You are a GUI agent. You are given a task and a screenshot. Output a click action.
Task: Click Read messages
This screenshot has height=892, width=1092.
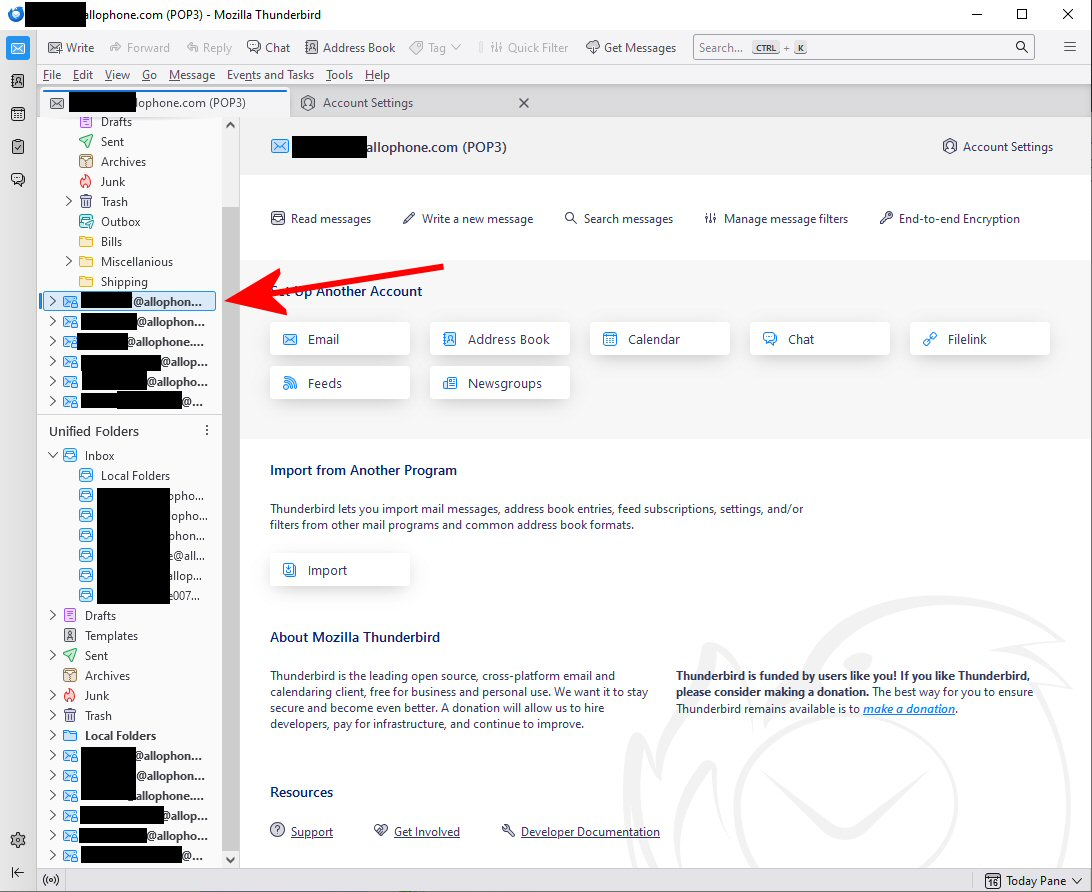click(x=321, y=219)
